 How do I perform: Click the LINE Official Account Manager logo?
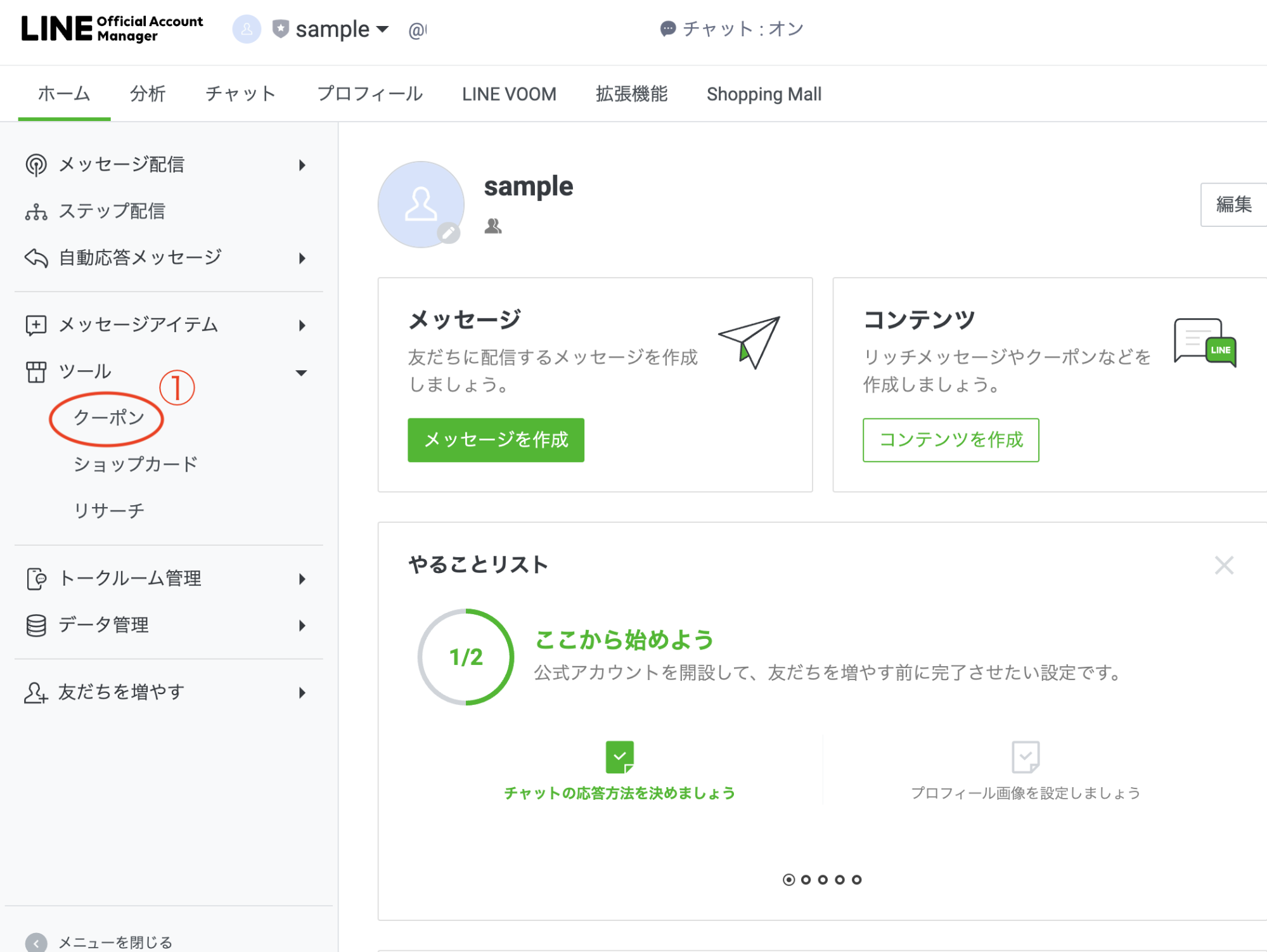point(112,29)
